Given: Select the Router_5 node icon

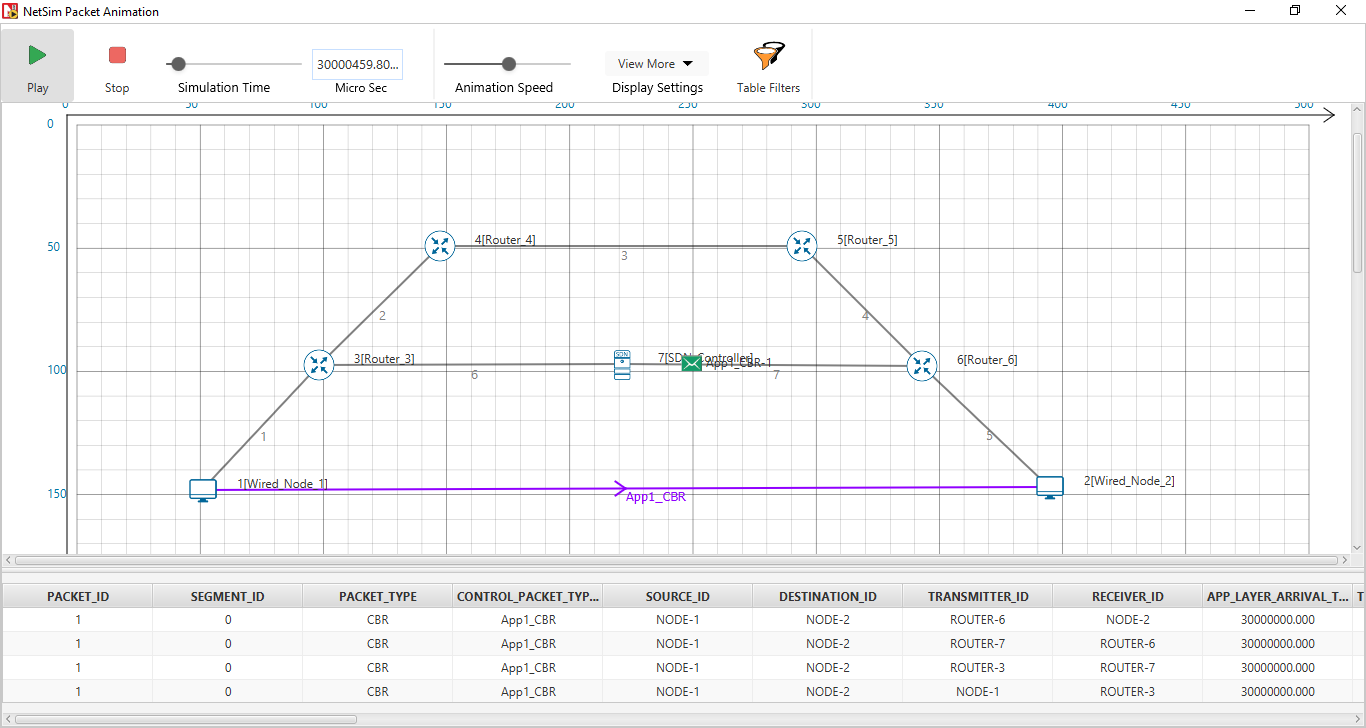Looking at the screenshot, I should 802,246.
